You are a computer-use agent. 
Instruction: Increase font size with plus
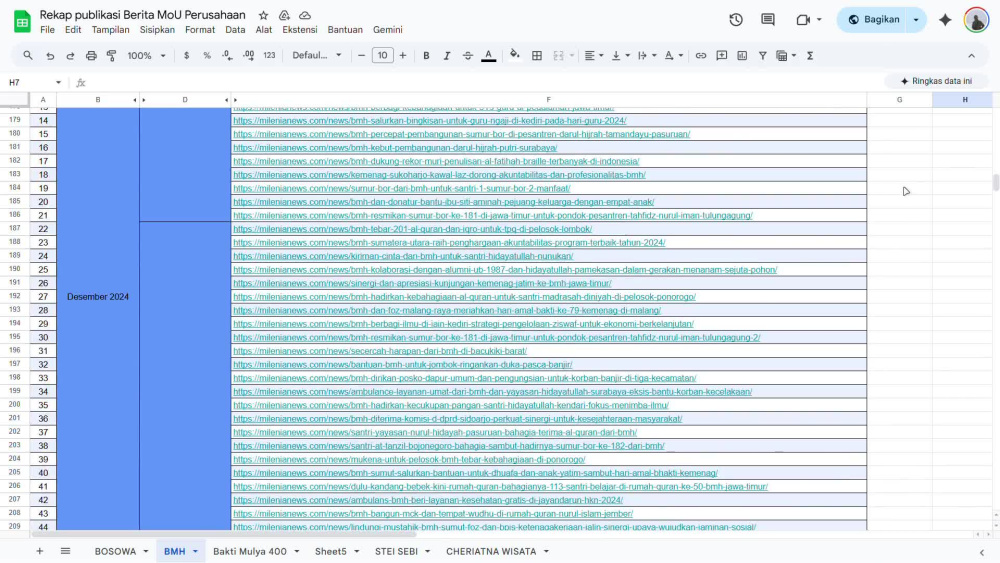coord(402,55)
